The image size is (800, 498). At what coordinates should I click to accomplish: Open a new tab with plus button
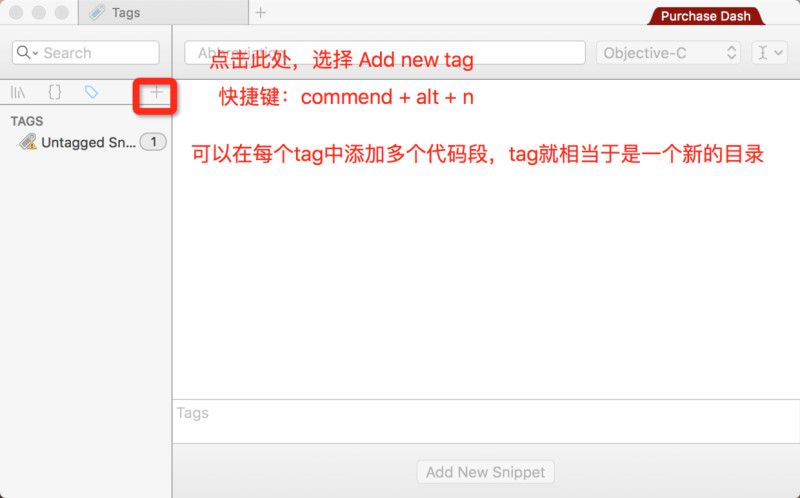(261, 13)
